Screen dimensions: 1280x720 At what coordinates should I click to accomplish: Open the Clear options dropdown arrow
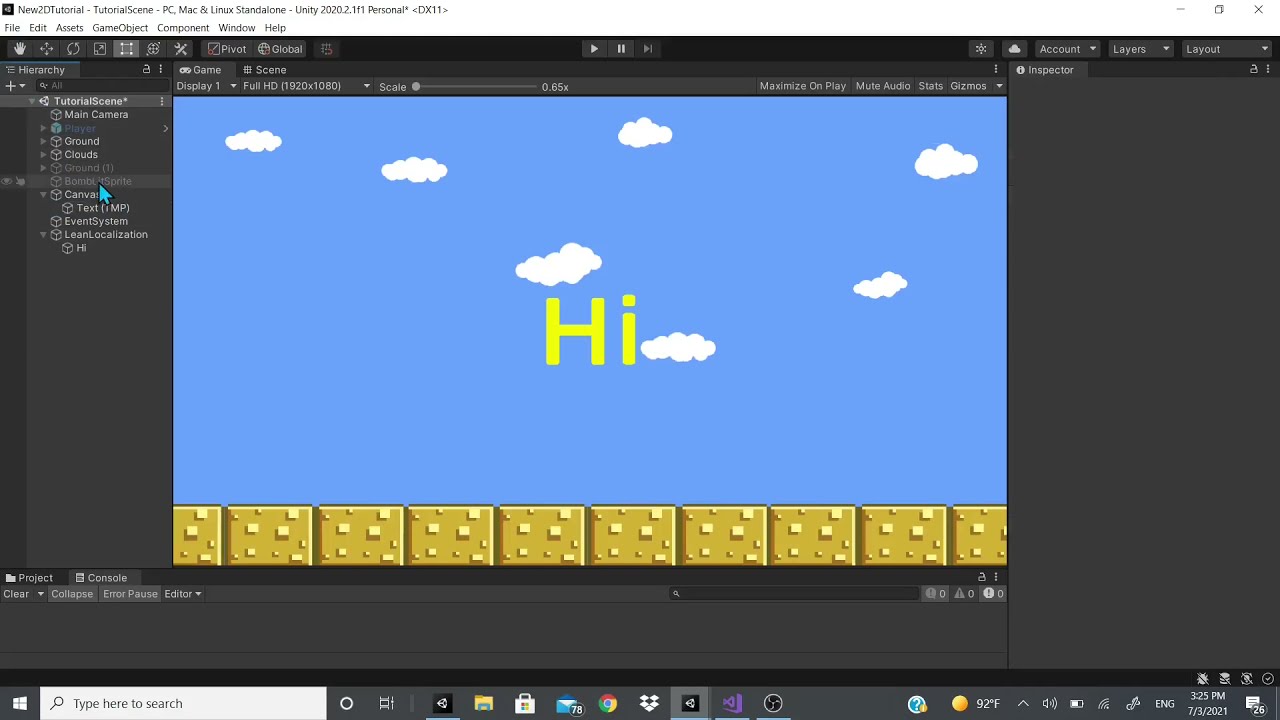click(40, 594)
